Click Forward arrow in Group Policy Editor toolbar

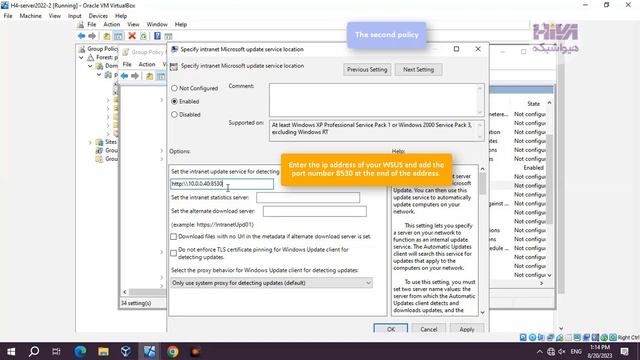135,76
